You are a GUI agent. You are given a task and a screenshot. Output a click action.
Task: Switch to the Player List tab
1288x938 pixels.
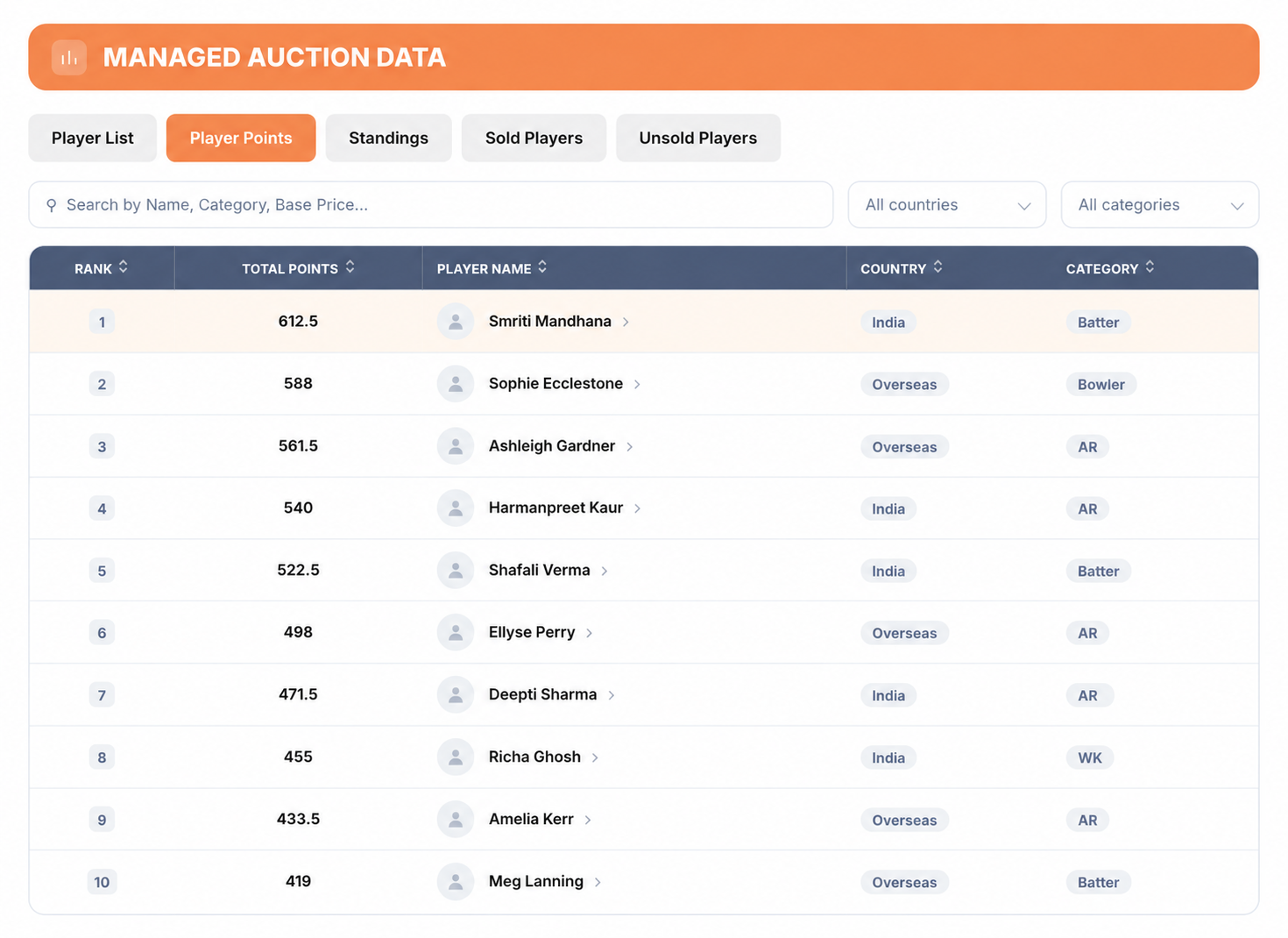coord(93,138)
